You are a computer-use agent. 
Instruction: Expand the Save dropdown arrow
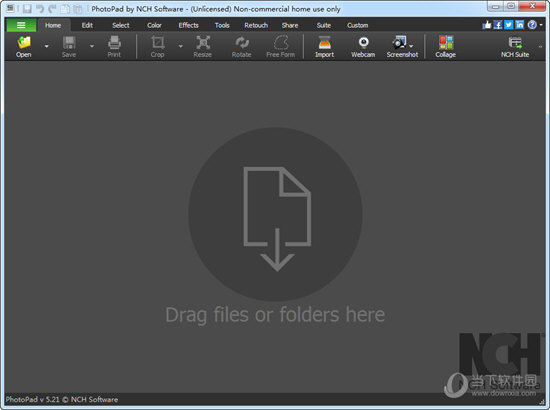tap(92, 46)
